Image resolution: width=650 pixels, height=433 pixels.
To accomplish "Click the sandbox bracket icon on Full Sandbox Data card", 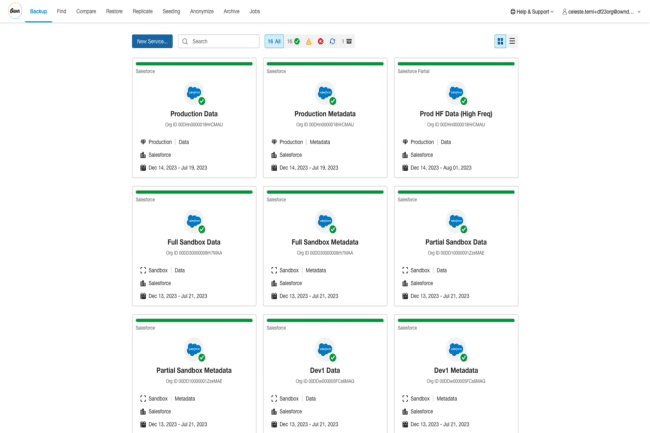I will (143, 270).
